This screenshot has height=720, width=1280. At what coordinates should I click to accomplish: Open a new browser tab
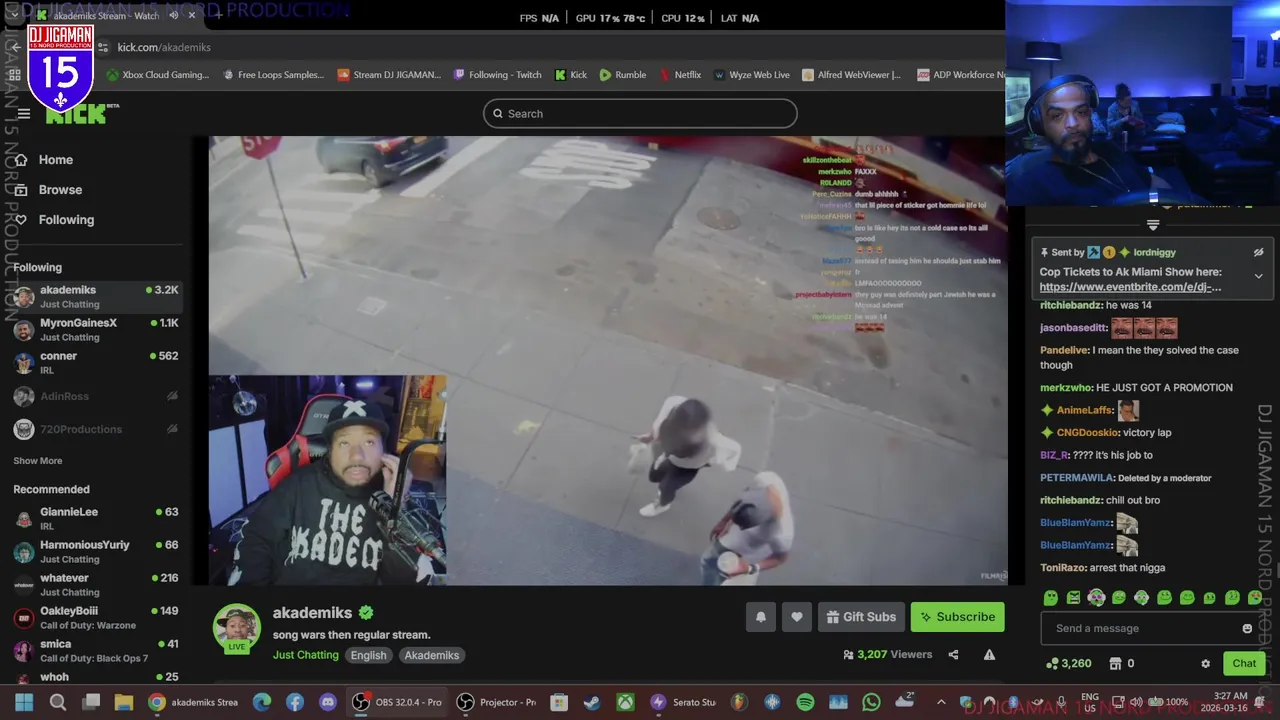(218, 15)
